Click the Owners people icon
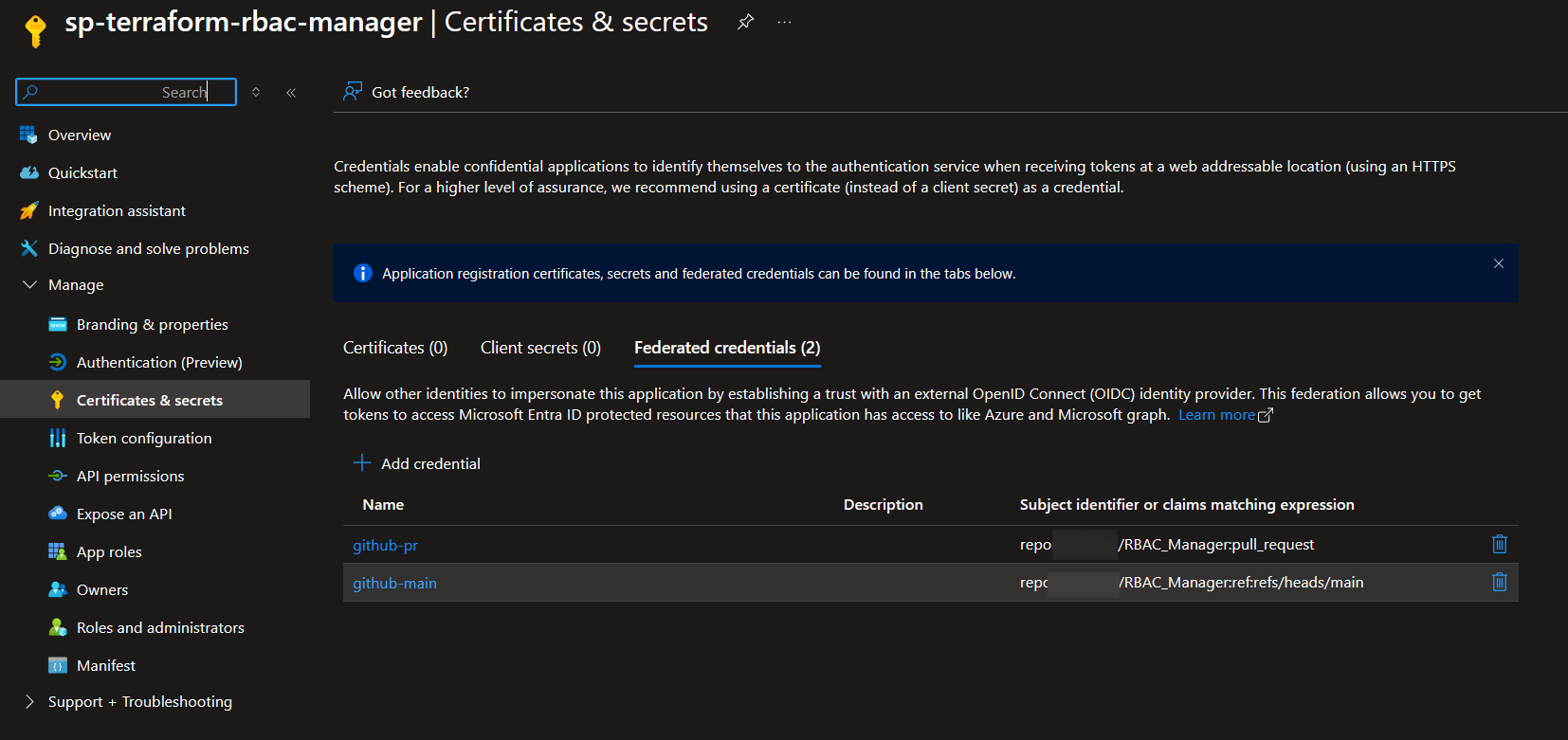This screenshot has height=740, width=1568. click(x=57, y=589)
